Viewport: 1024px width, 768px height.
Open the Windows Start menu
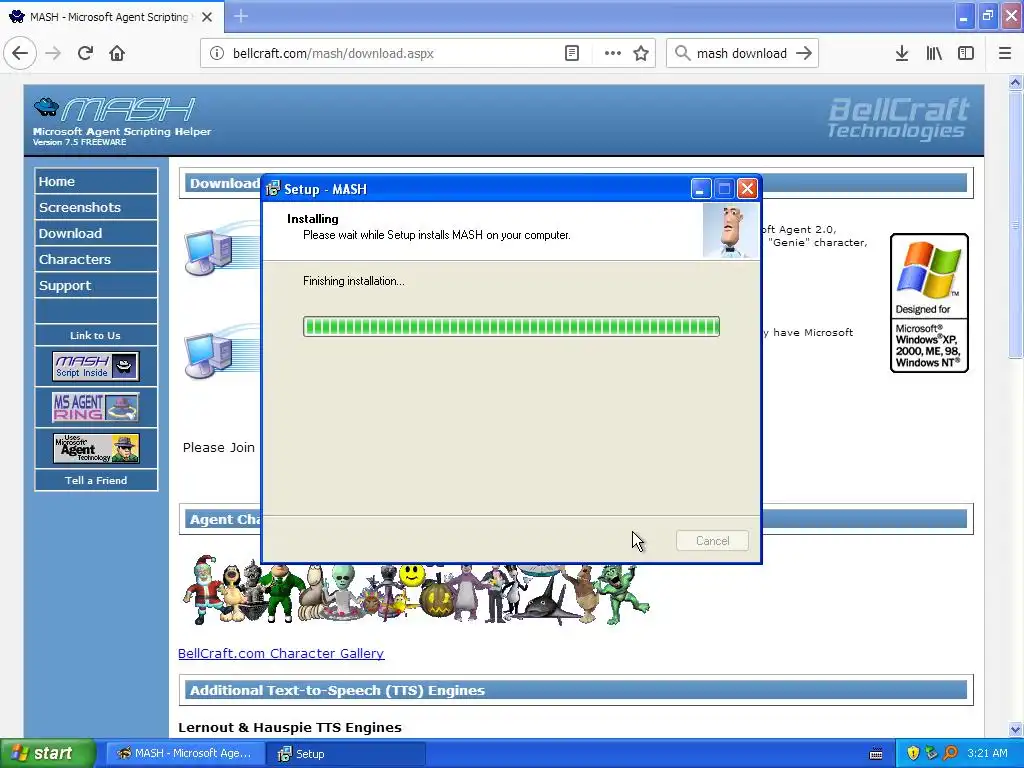48,754
